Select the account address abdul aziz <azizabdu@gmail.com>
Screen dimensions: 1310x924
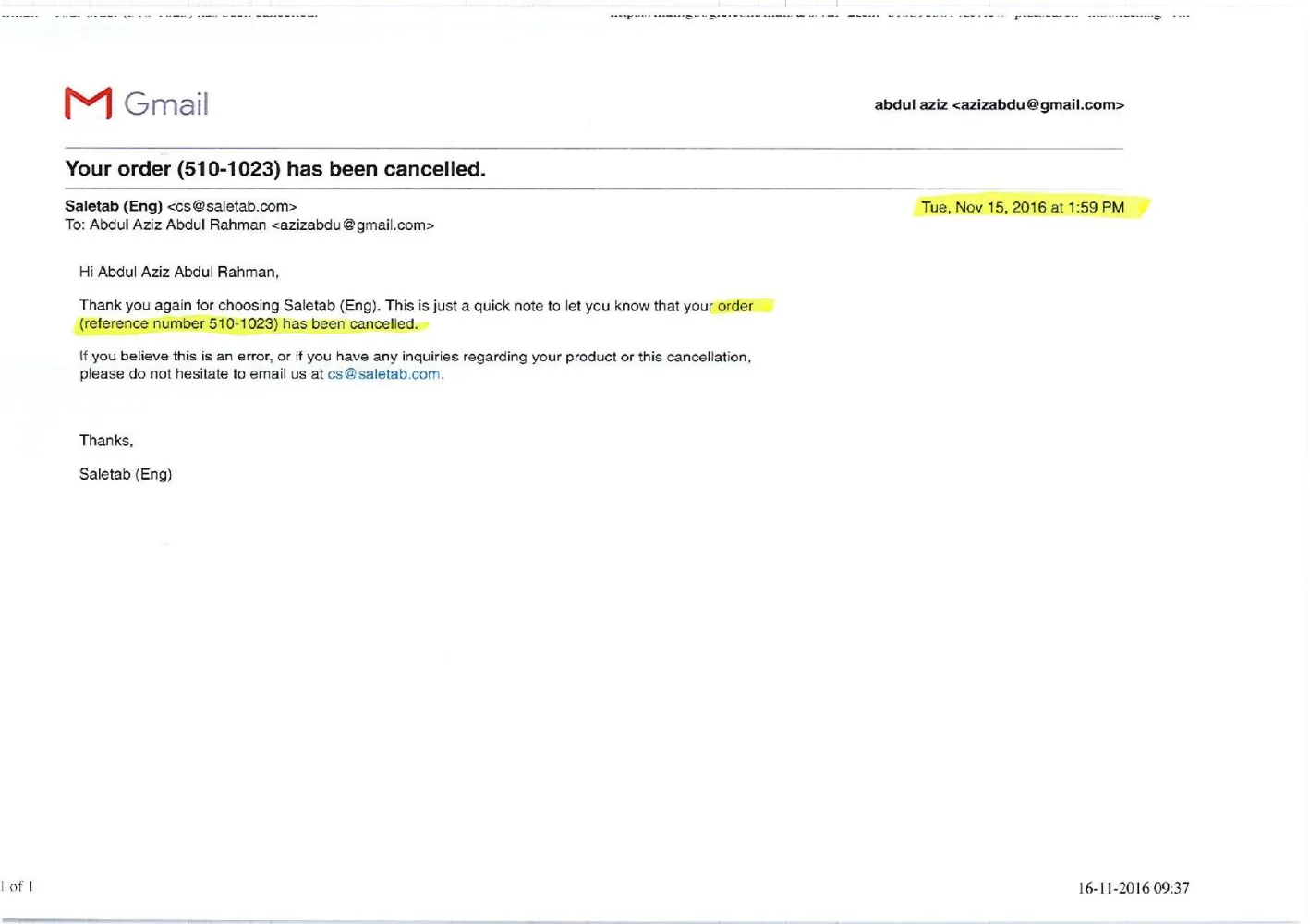[999, 105]
